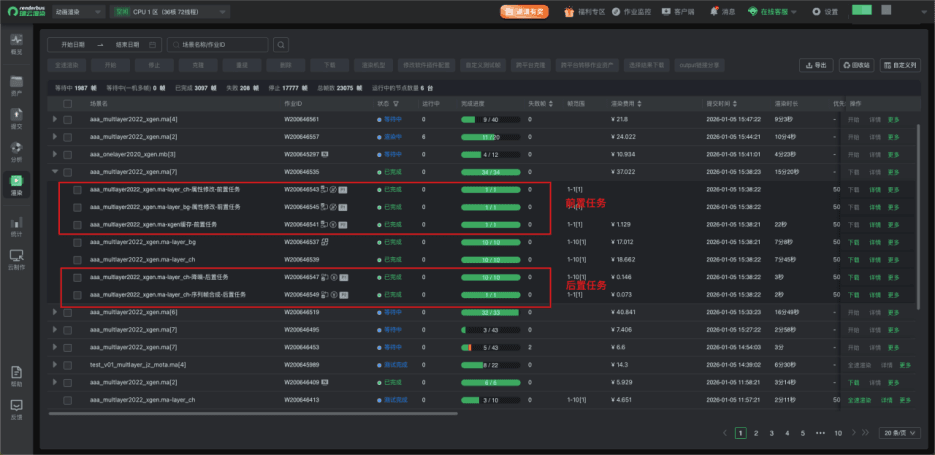
Task: Open the CPU 1区 zone dropdown
Action: (x=167, y=12)
